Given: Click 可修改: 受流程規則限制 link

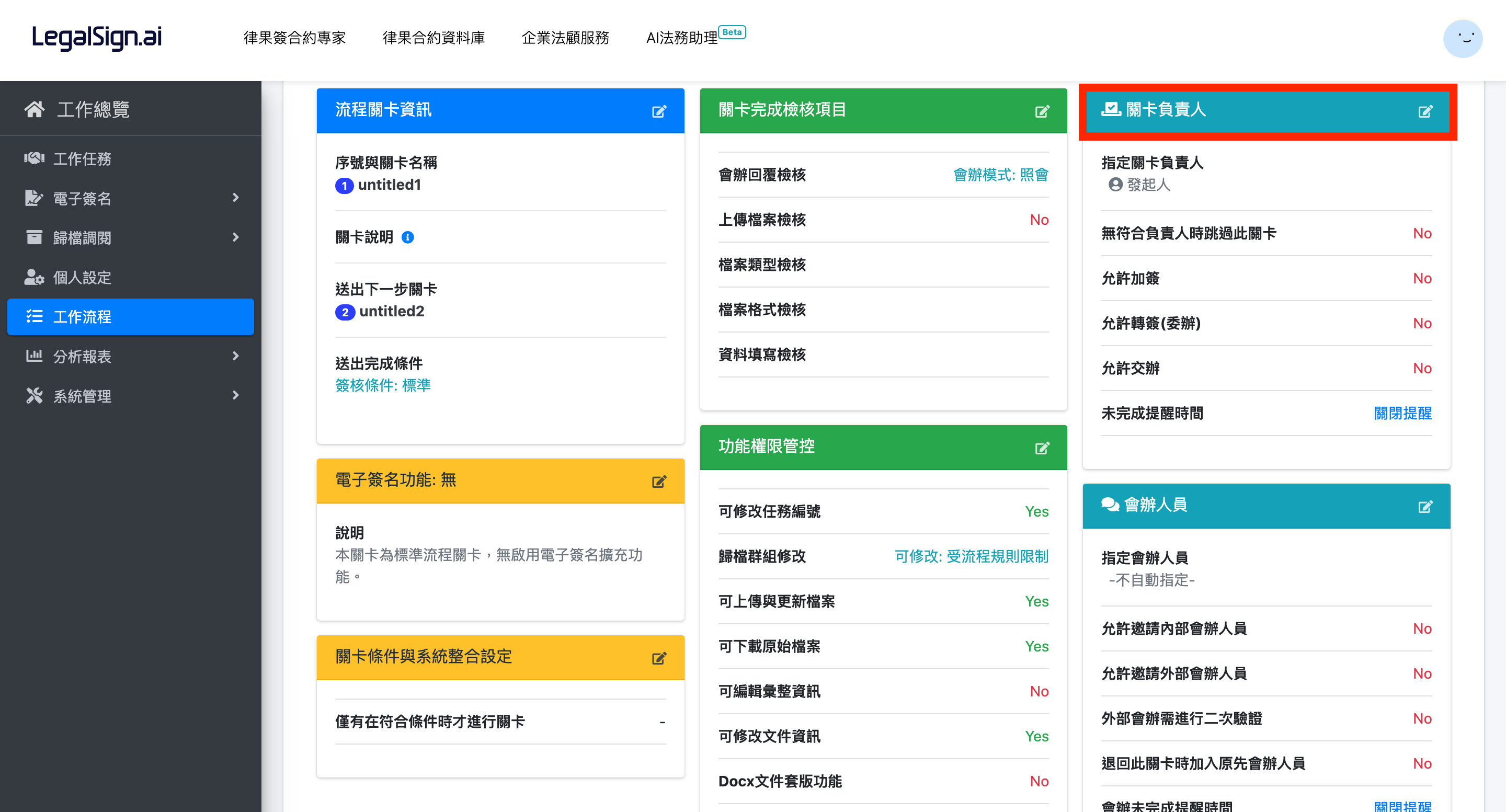Looking at the screenshot, I should click(972, 556).
